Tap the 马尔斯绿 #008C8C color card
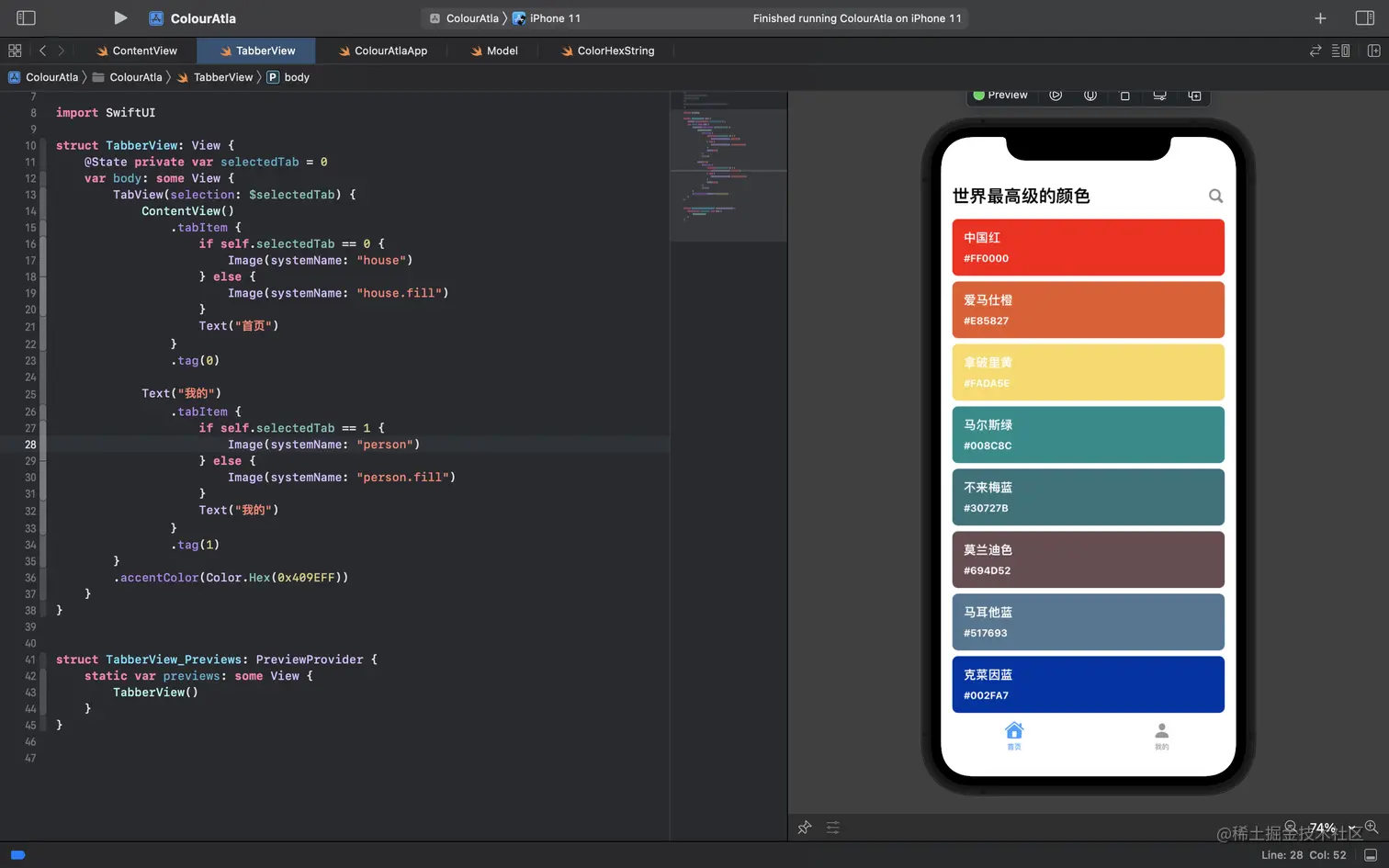The width and height of the screenshot is (1389, 868). [x=1088, y=434]
